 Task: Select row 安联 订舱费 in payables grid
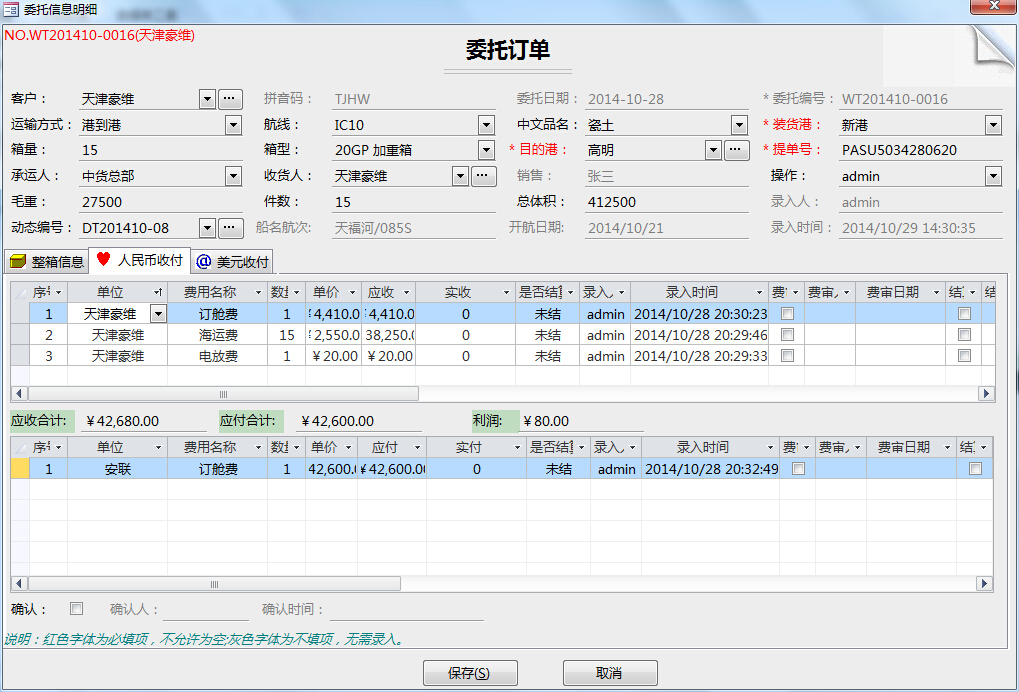click(502, 468)
